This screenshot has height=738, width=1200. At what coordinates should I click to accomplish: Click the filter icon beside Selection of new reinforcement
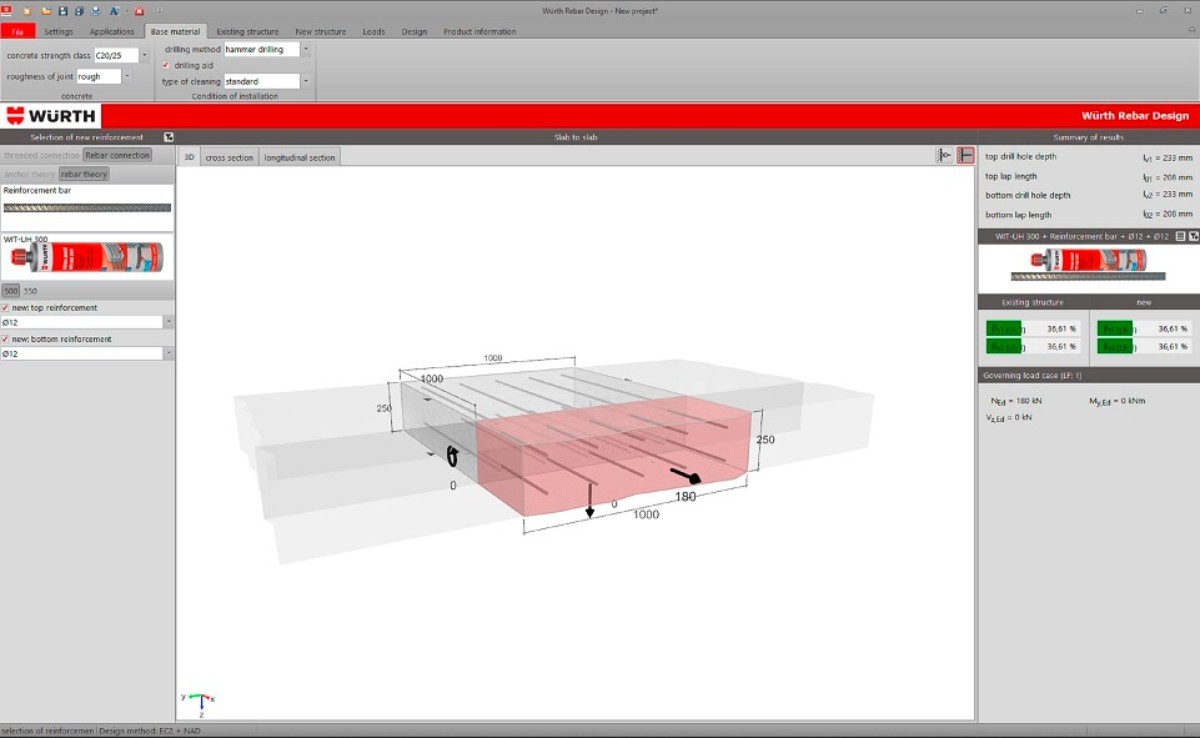click(168, 137)
